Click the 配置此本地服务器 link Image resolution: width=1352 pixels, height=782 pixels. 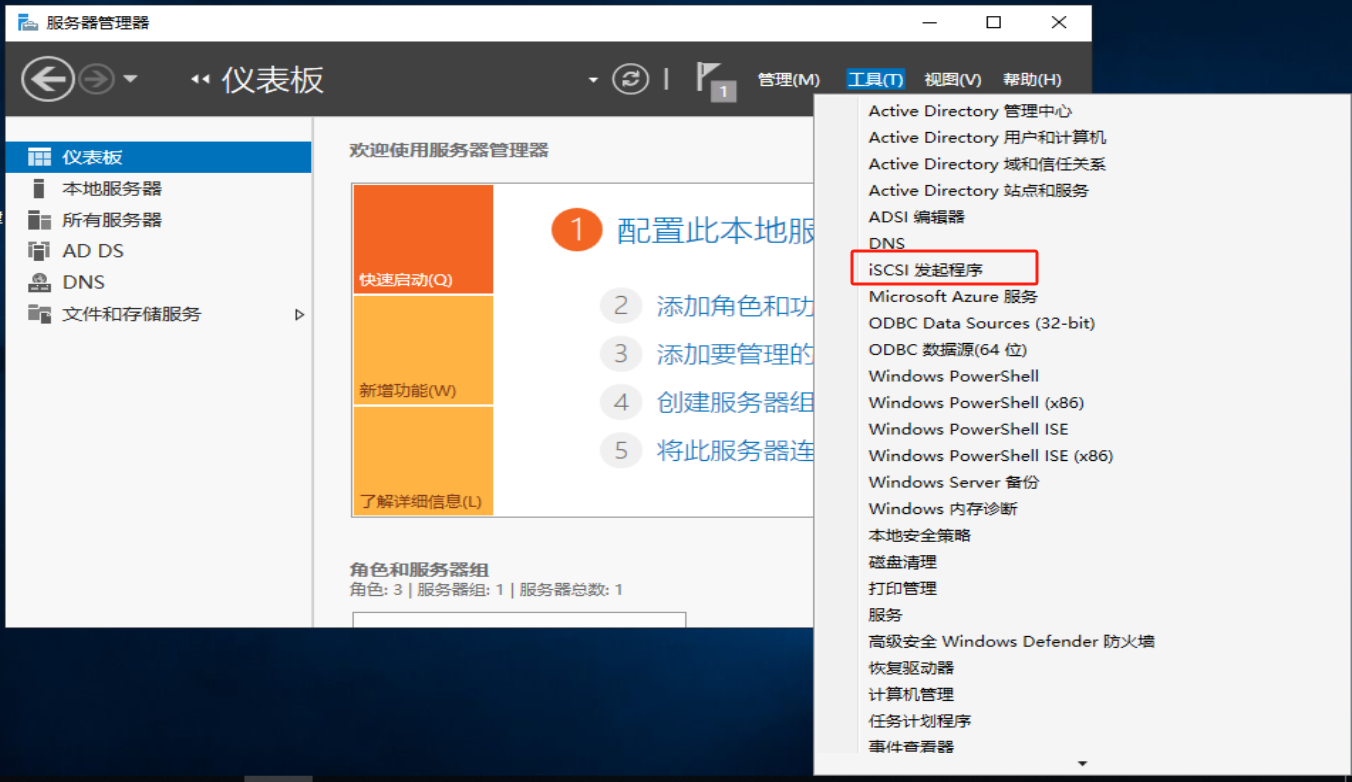click(x=716, y=231)
